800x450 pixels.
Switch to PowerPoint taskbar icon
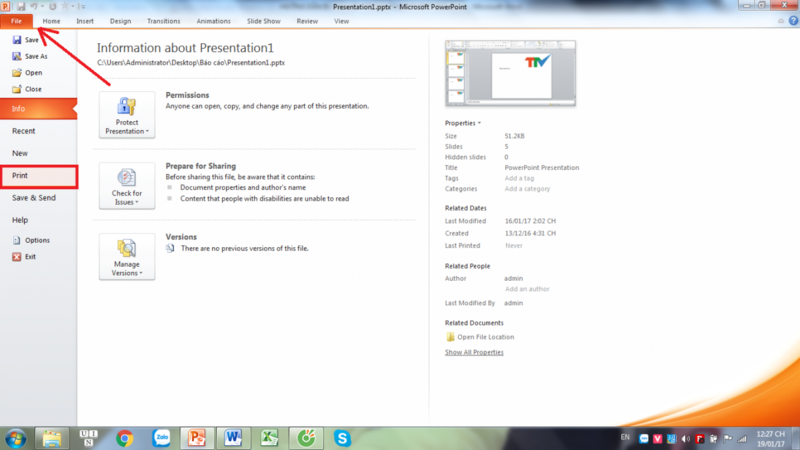196,438
